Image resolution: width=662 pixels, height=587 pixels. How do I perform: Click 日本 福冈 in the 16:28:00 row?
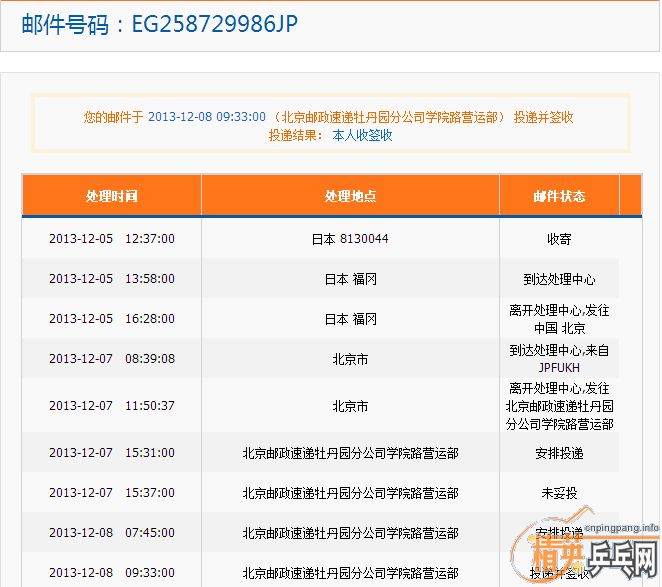350,319
